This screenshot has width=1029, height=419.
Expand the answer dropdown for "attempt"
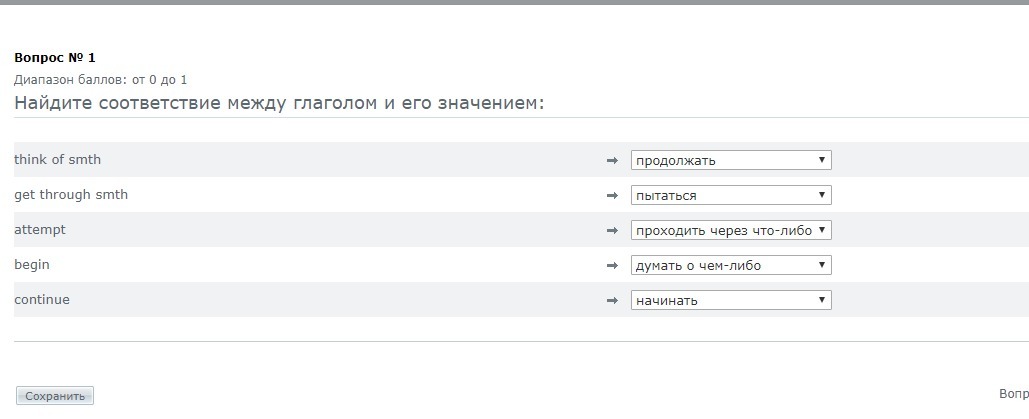tap(731, 230)
